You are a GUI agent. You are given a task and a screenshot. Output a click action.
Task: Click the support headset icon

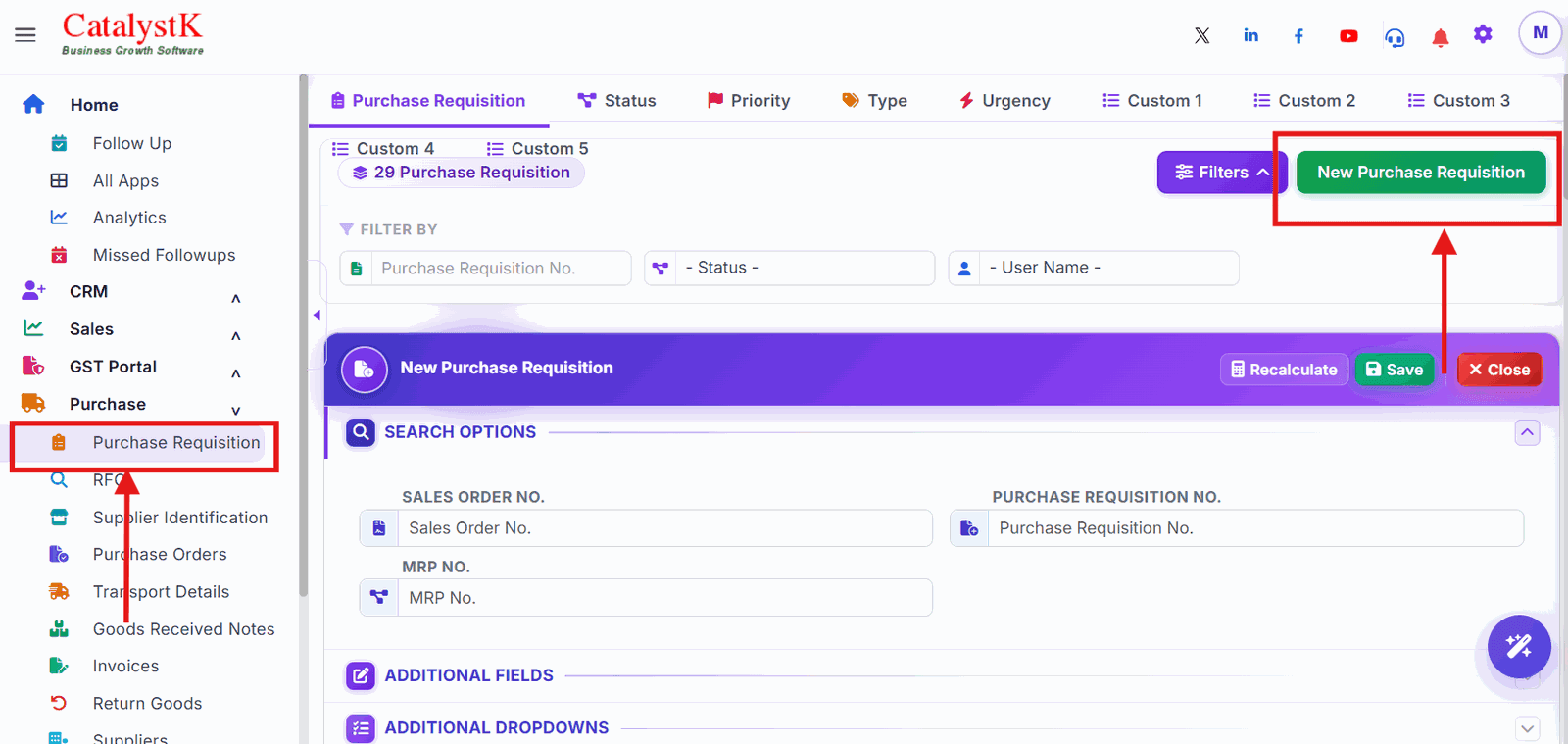point(1395,37)
